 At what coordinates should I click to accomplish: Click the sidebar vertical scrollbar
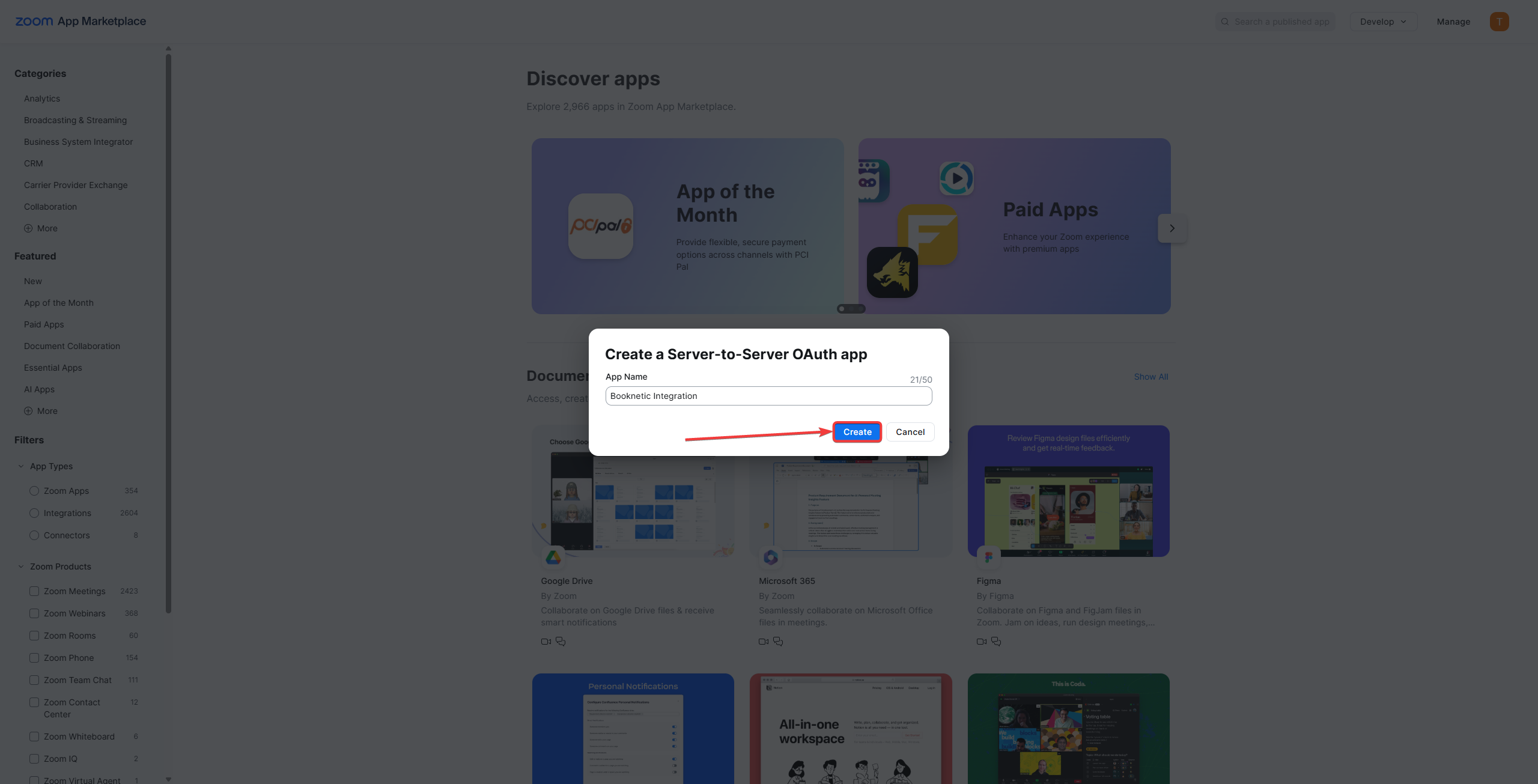[168, 333]
